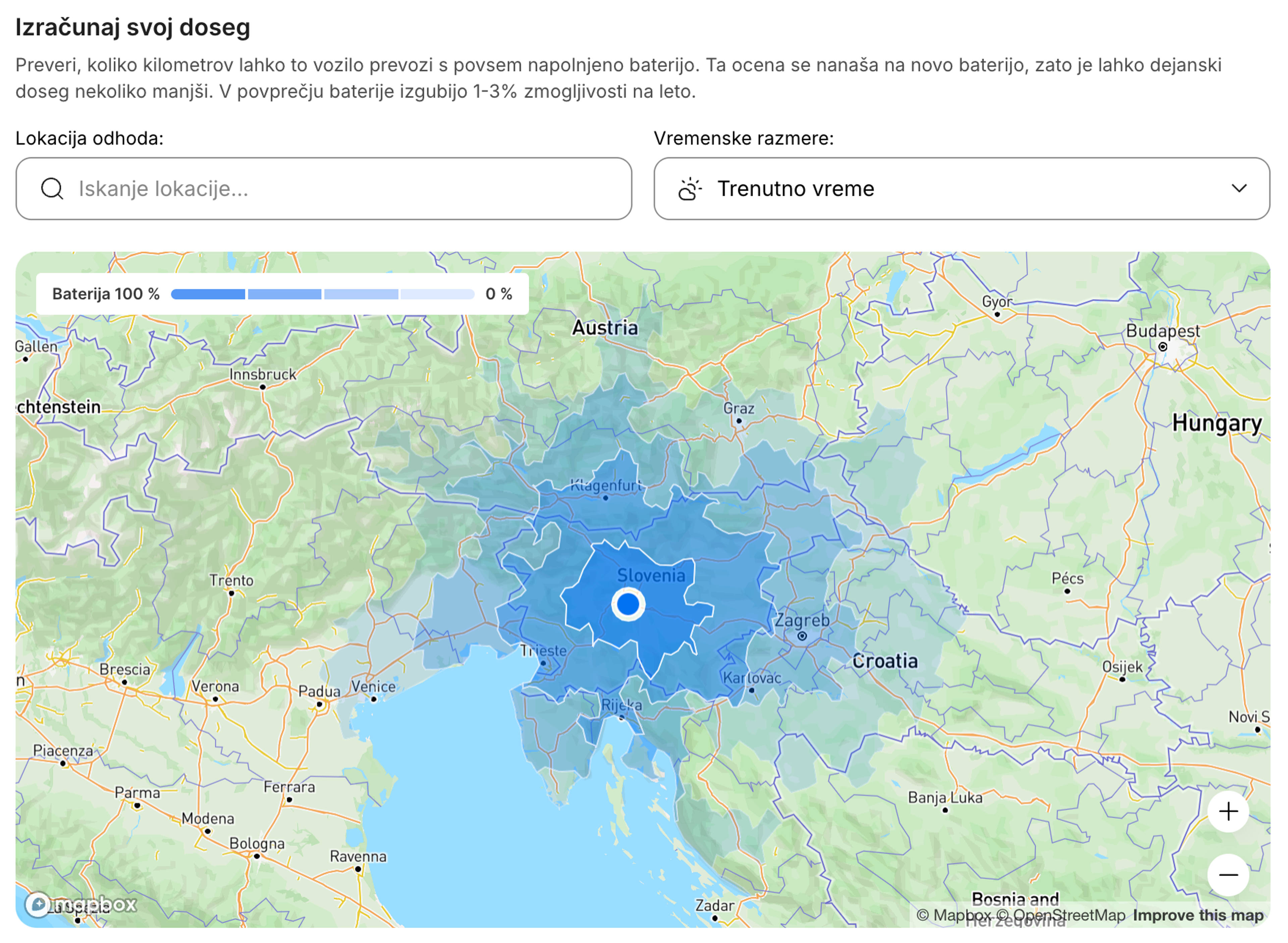This screenshot has width=1288, height=943.
Task: Click the Ferrara city label
Action: (289, 787)
